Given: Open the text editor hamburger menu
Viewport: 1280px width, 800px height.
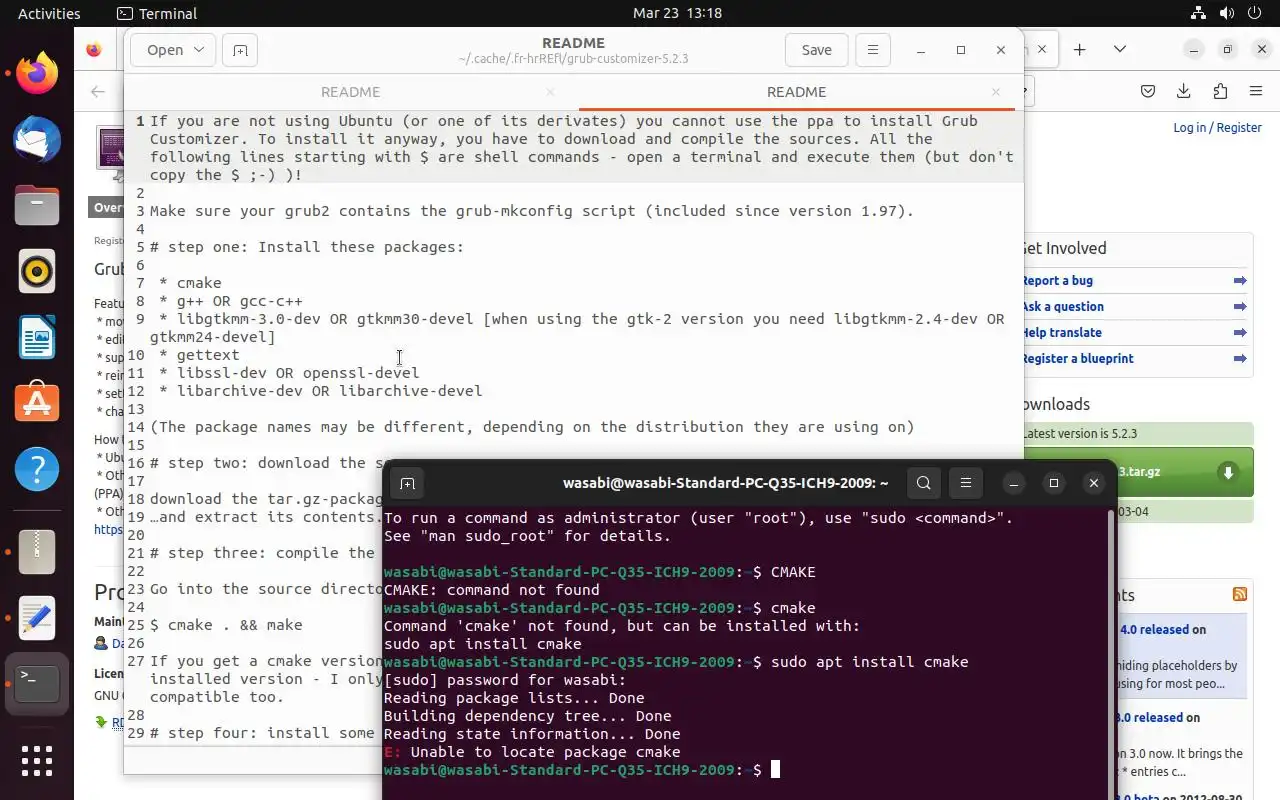Looking at the screenshot, I should pyautogui.click(x=872, y=50).
